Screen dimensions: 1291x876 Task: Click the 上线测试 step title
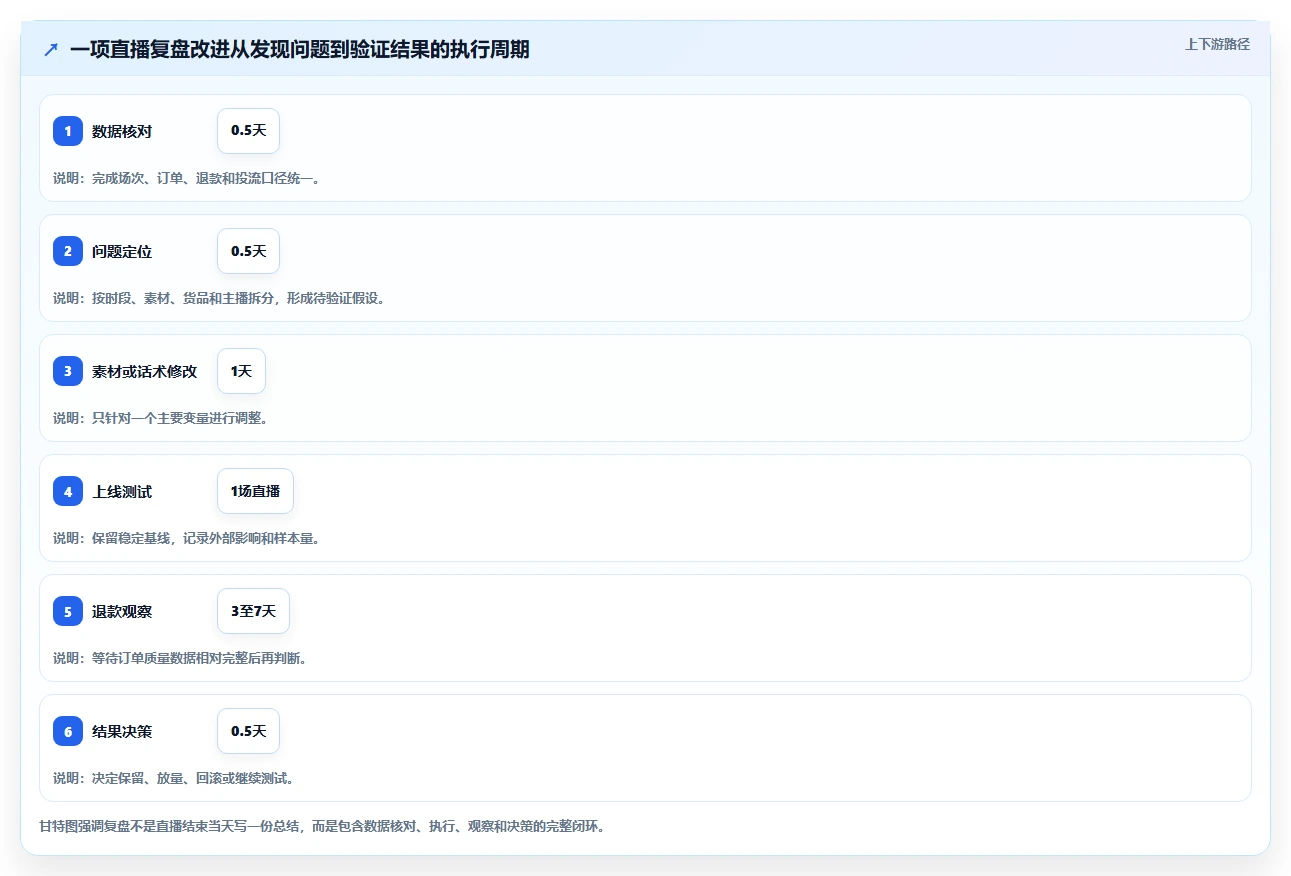click(122, 491)
